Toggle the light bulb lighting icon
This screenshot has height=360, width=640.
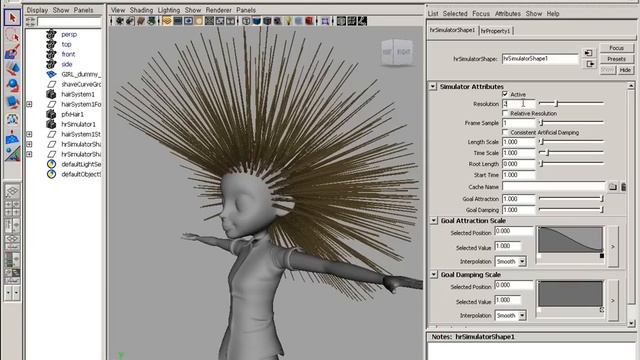coord(288,21)
